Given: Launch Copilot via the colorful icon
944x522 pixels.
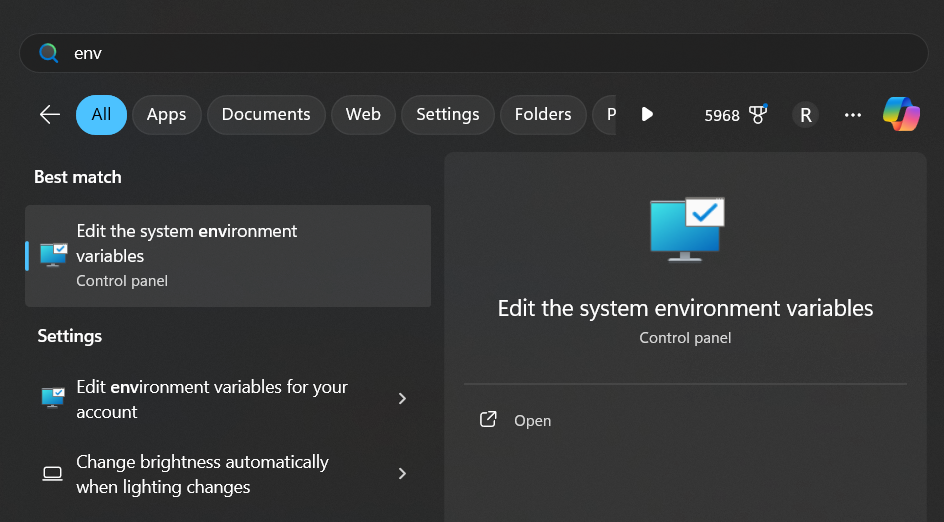Looking at the screenshot, I should coord(901,114).
